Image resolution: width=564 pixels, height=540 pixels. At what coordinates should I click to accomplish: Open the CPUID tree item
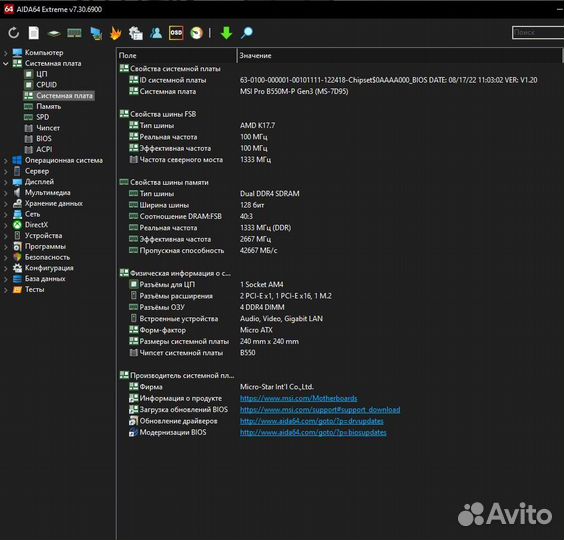(46, 85)
